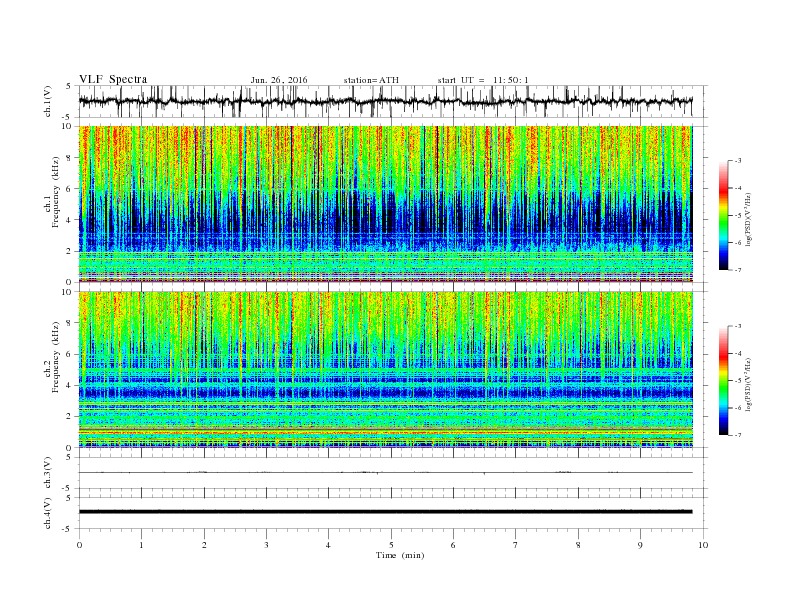
Task: Click the "4" kHz tick on ch.2 frequency axis
Action: 70,386
